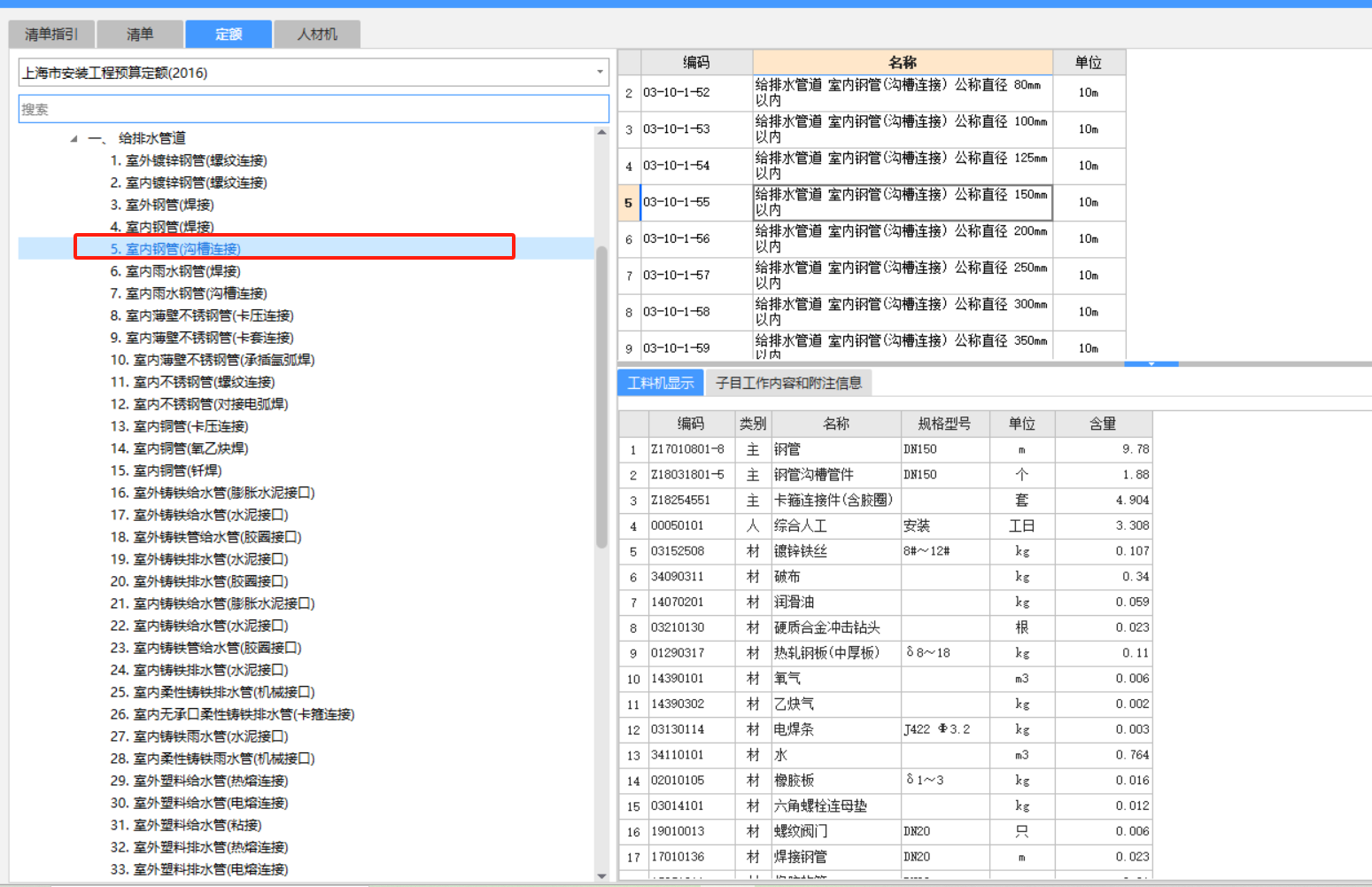Viewport: 1372px width, 887px height.
Task: Select tree item 2. 室内镀锌钢管(螺纹连接)
Action: (189, 183)
